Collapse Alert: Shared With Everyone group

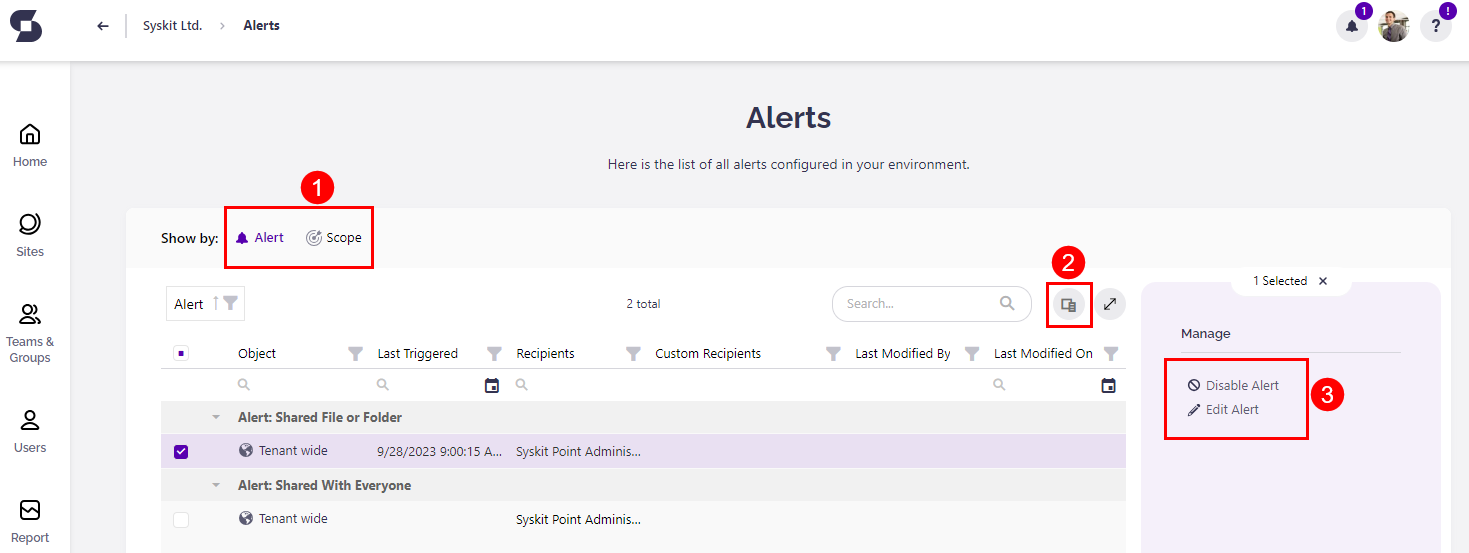(215, 486)
